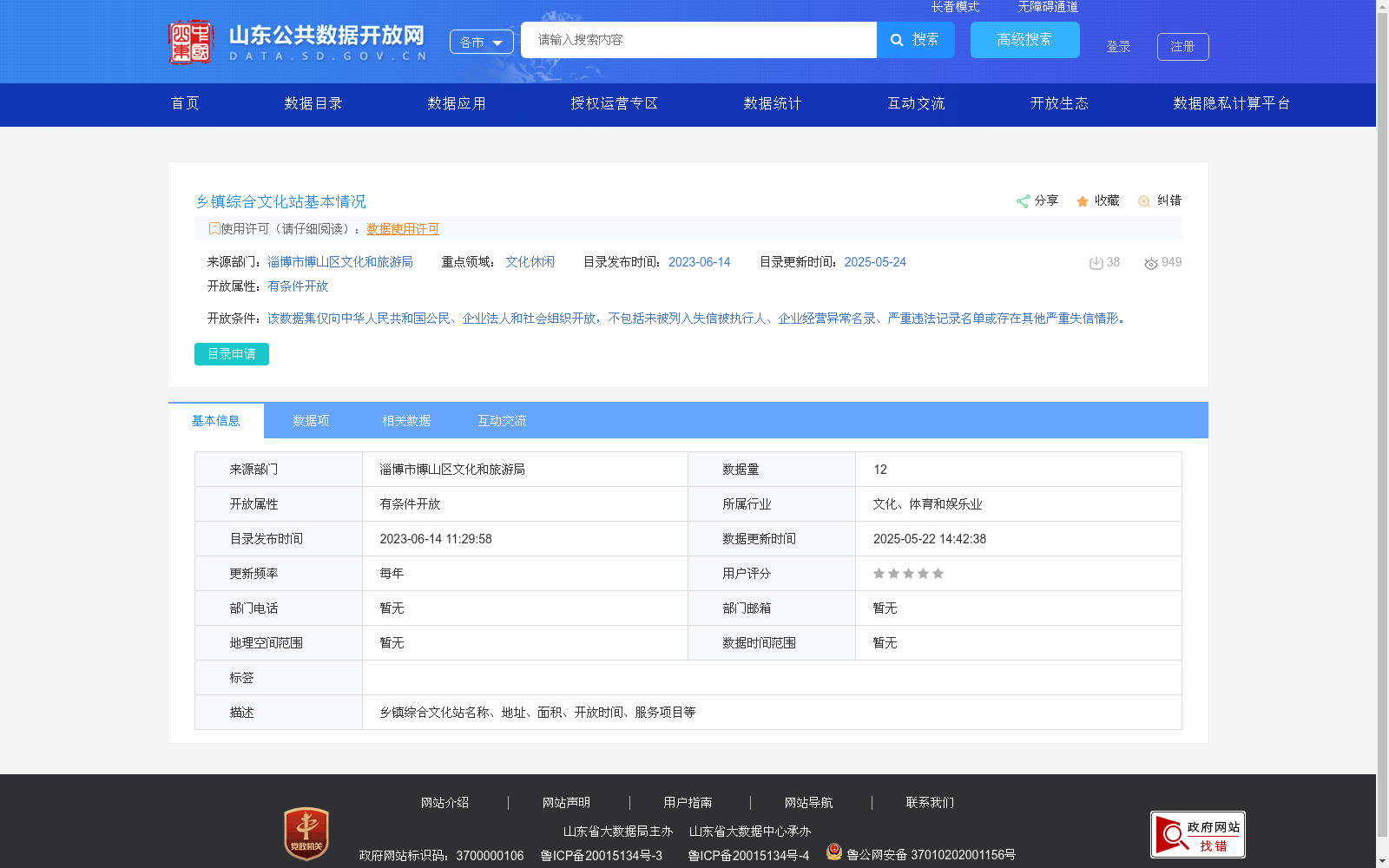Open 网站声明 footer link

[x=566, y=803]
